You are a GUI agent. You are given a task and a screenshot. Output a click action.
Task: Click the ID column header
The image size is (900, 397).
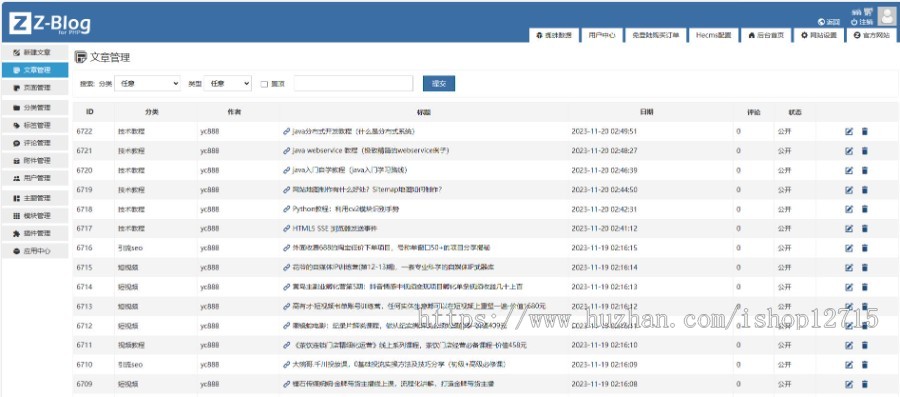tap(90, 112)
